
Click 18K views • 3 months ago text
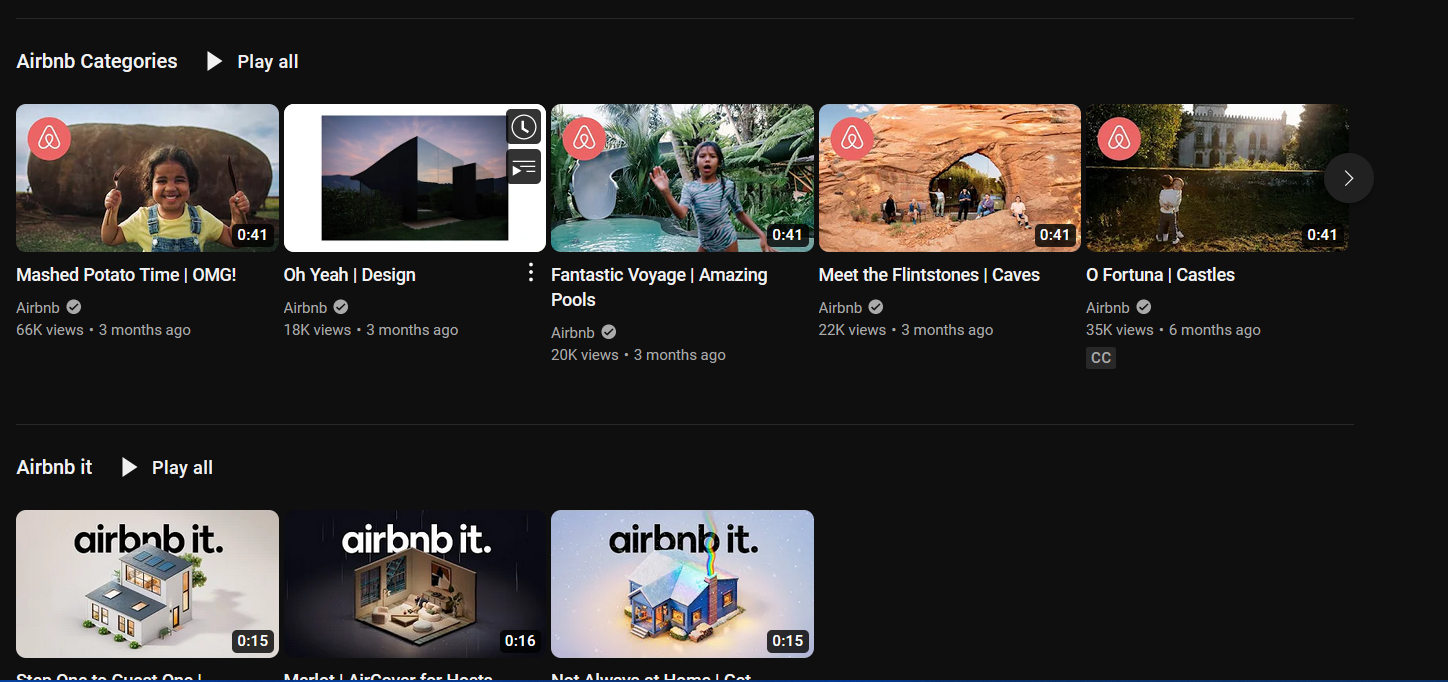coord(371,330)
